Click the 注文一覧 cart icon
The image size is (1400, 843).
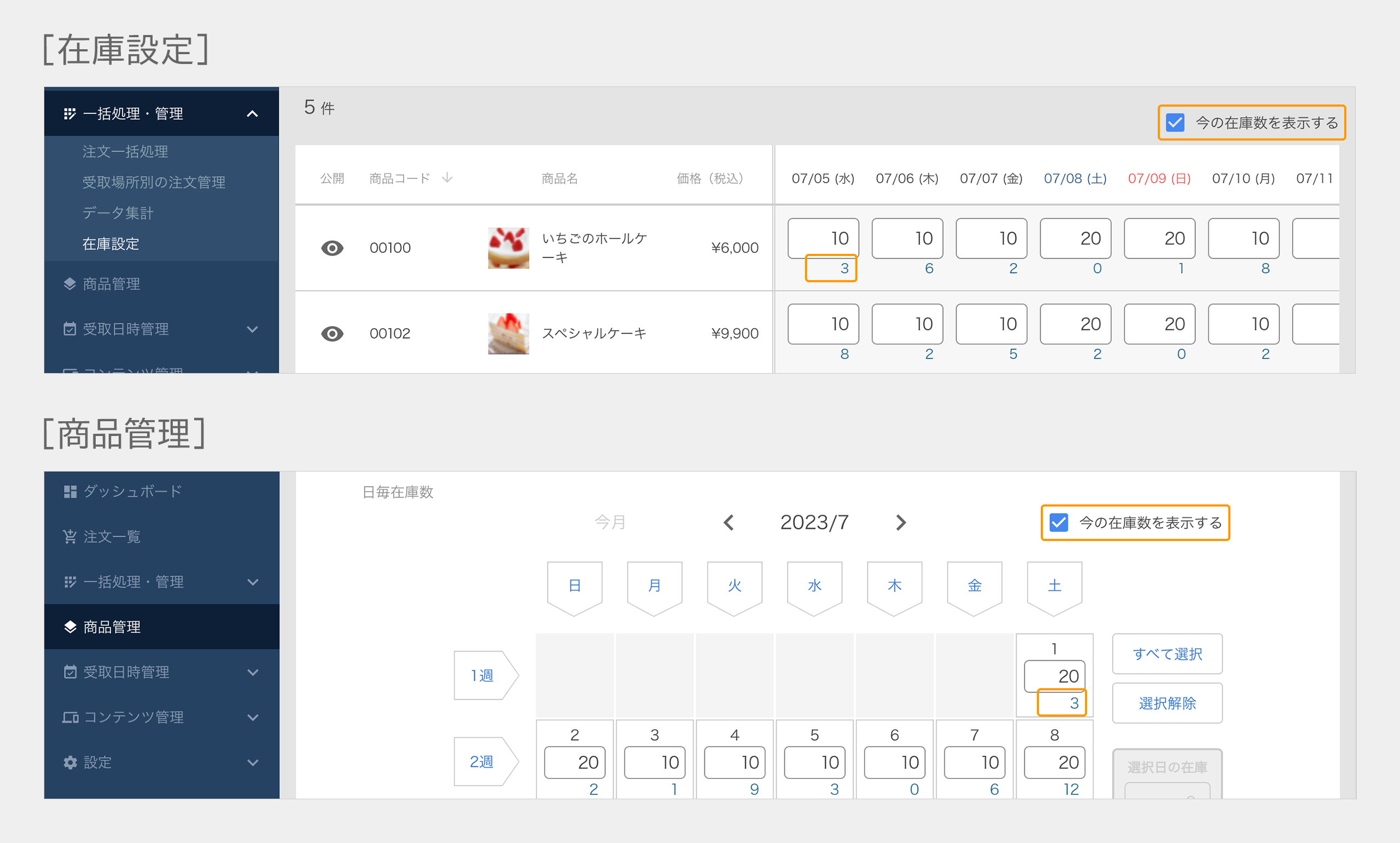coord(70,537)
